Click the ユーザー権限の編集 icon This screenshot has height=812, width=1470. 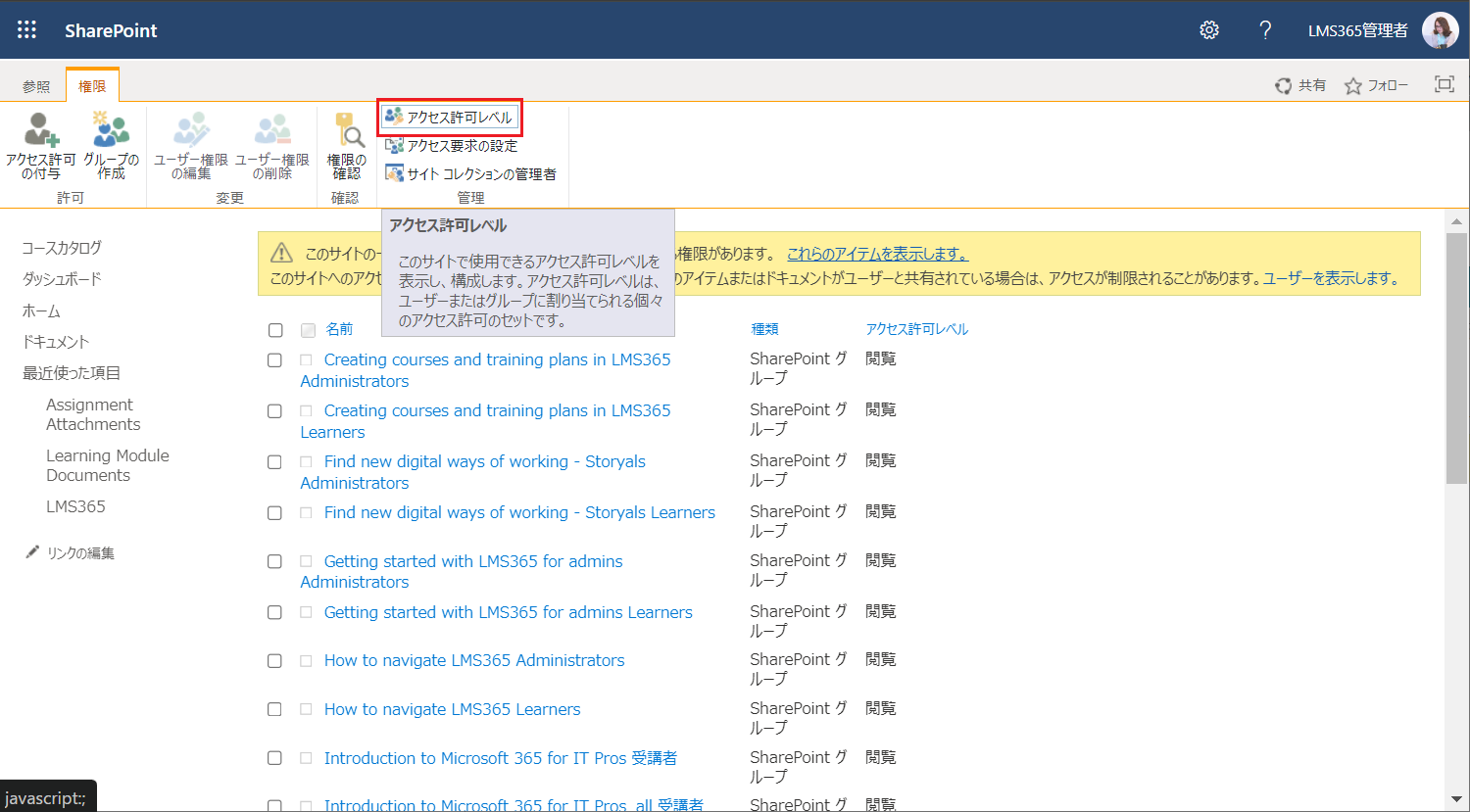tap(192, 147)
